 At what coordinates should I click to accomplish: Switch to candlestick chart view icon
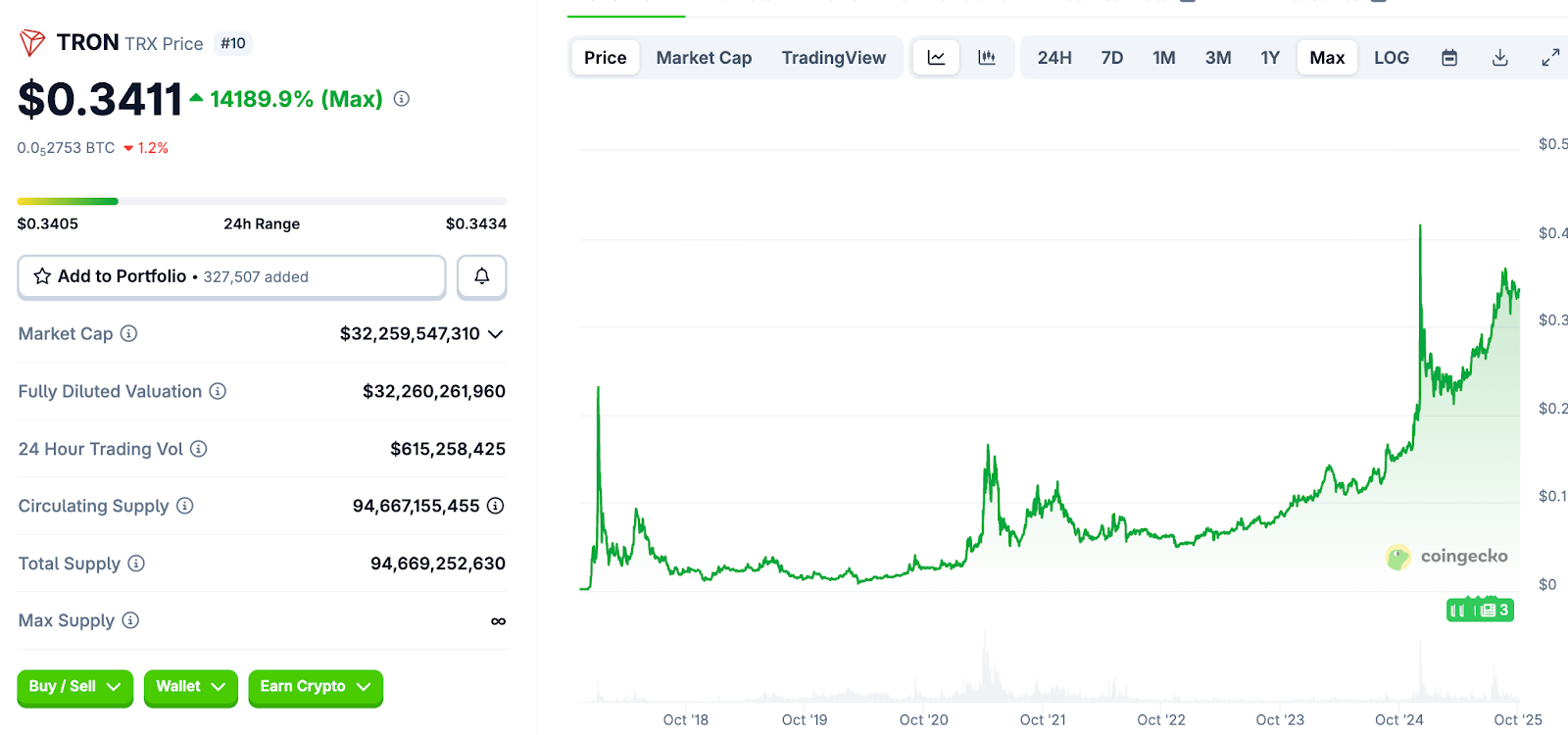[987, 58]
